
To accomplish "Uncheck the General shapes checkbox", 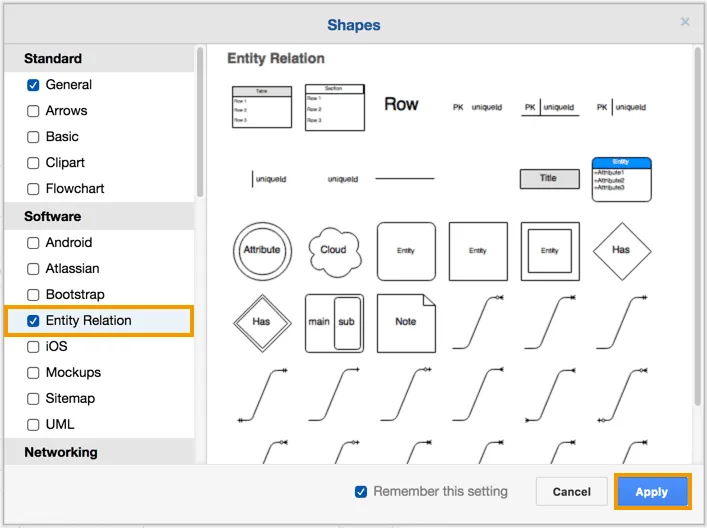I will (33, 85).
